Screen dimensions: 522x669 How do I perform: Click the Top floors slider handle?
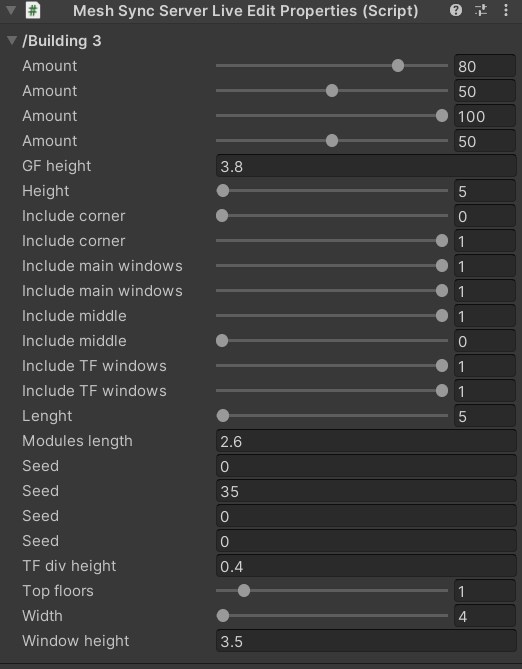pos(244,591)
